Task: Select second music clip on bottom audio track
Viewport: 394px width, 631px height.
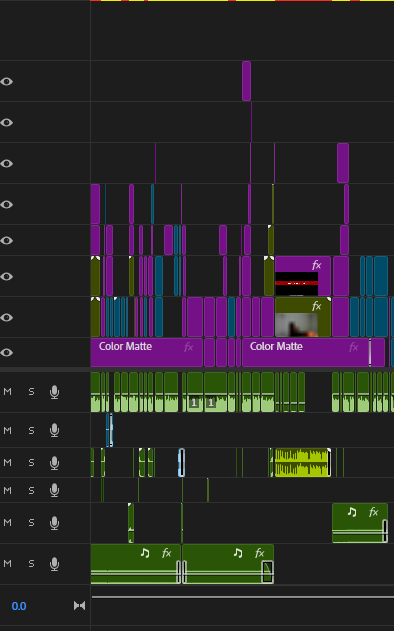Action: 228,564
